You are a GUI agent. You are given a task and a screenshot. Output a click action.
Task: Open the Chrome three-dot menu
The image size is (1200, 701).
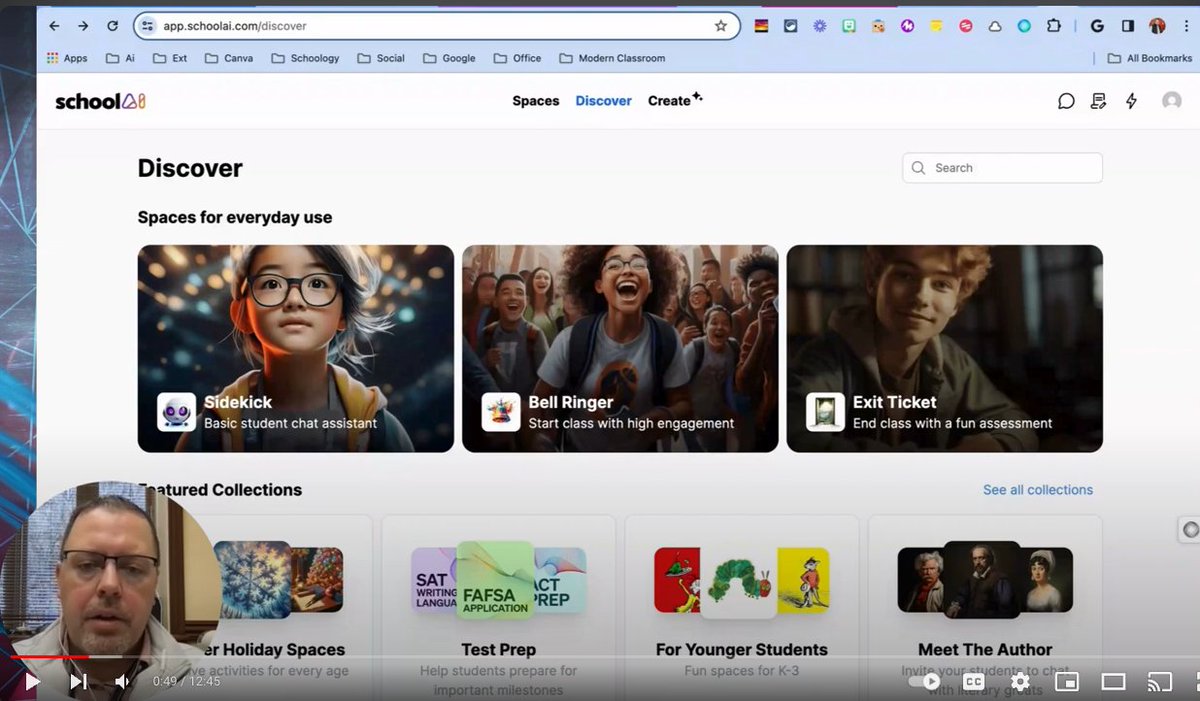(1186, 26)
